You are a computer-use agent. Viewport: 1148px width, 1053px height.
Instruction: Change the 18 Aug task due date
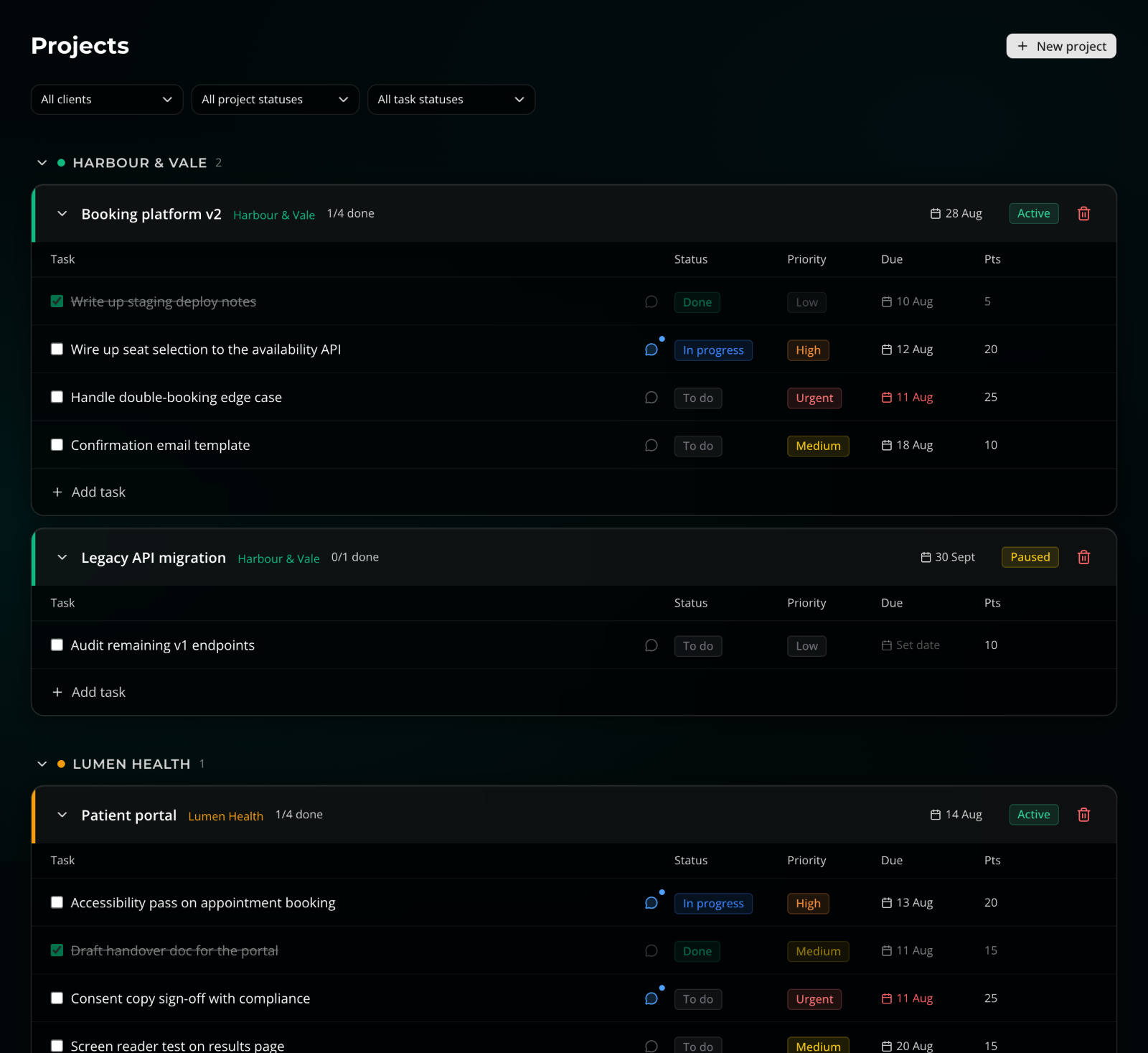tap(908, 446)
